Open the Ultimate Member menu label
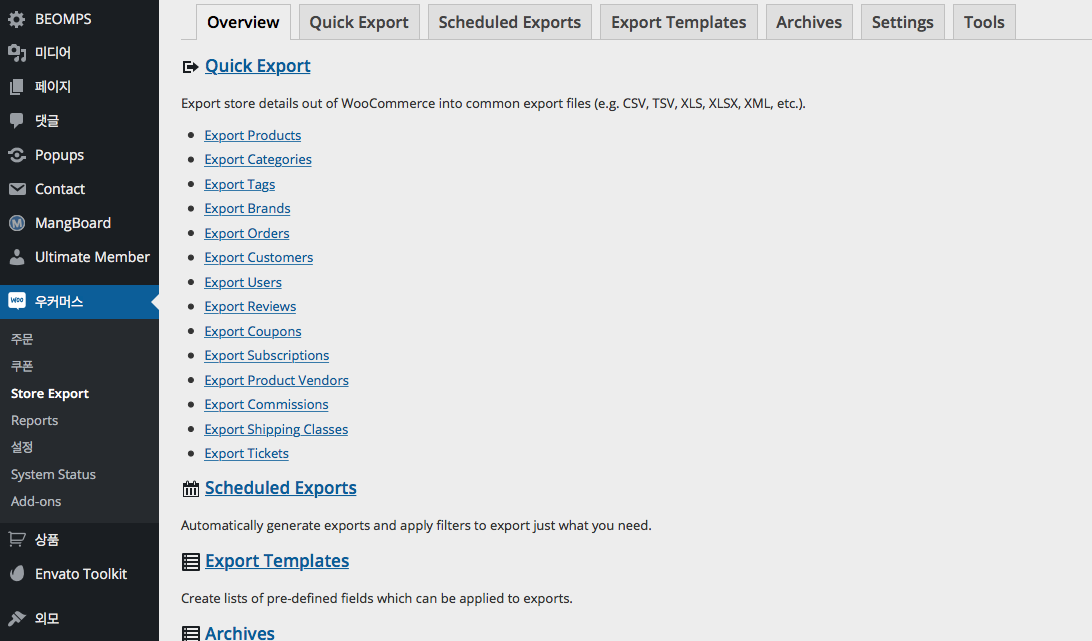 pos(93,257)
